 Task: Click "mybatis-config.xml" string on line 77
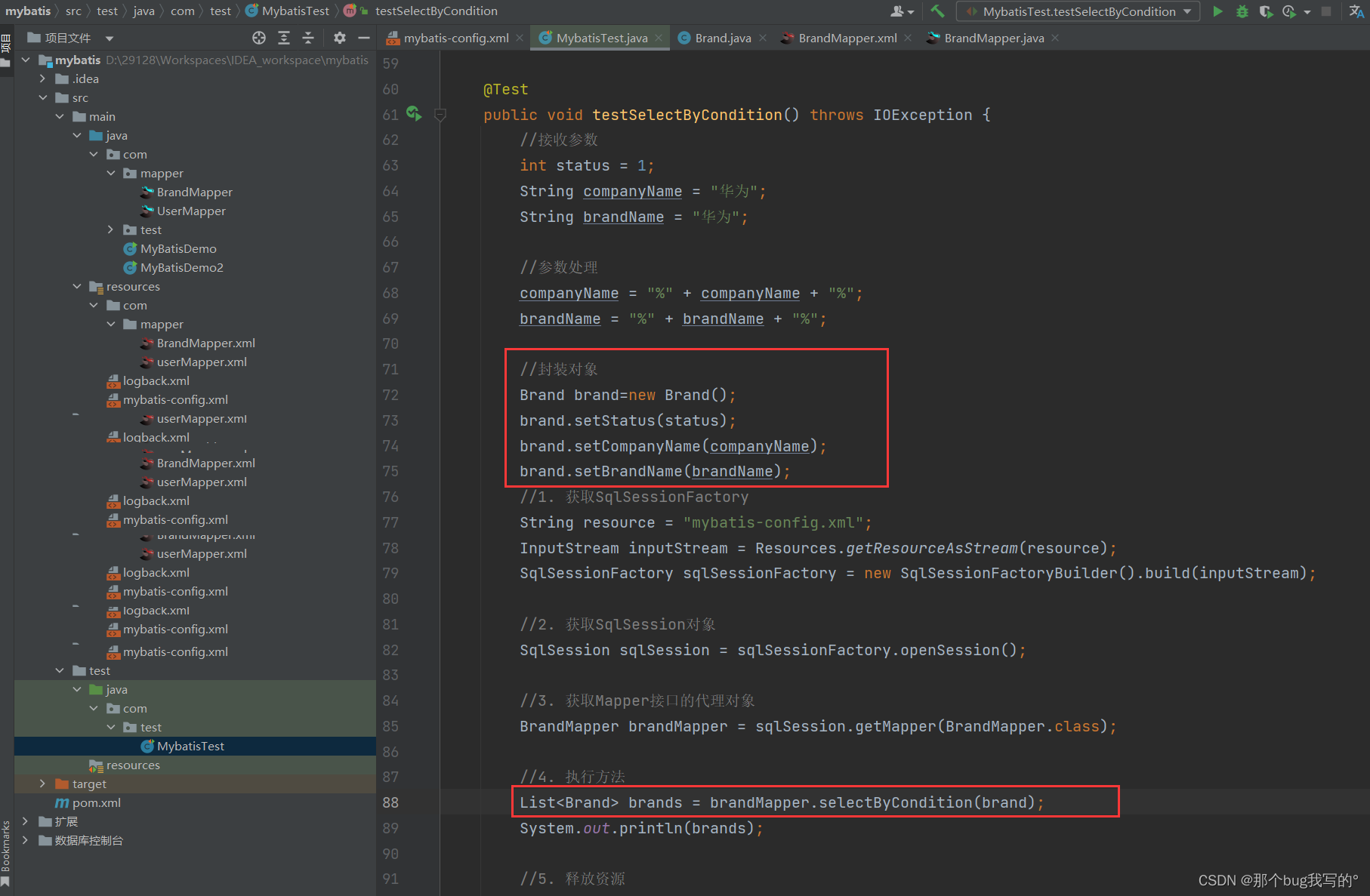click(x=773, y=522)
